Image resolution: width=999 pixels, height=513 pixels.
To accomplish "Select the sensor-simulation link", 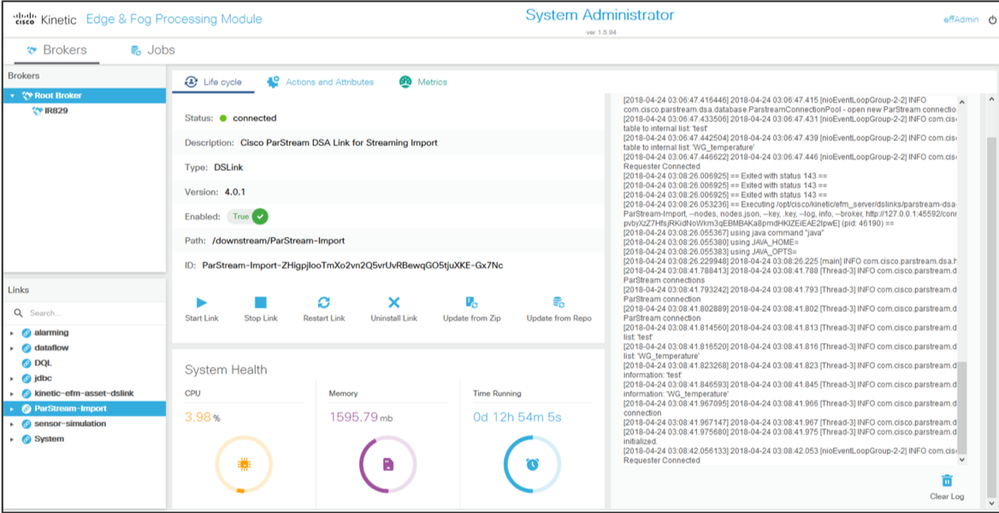I will (x=71, y=424).
